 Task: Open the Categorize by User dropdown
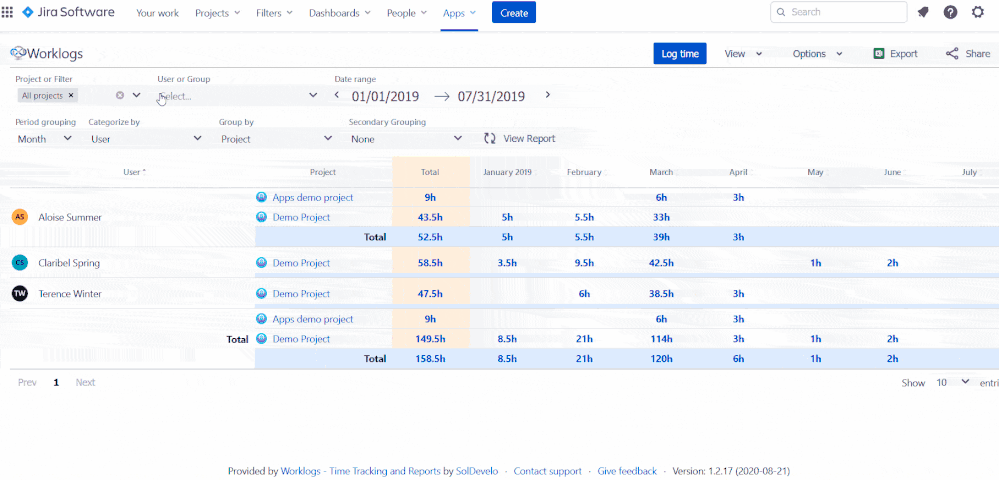(x=145, y=139)
